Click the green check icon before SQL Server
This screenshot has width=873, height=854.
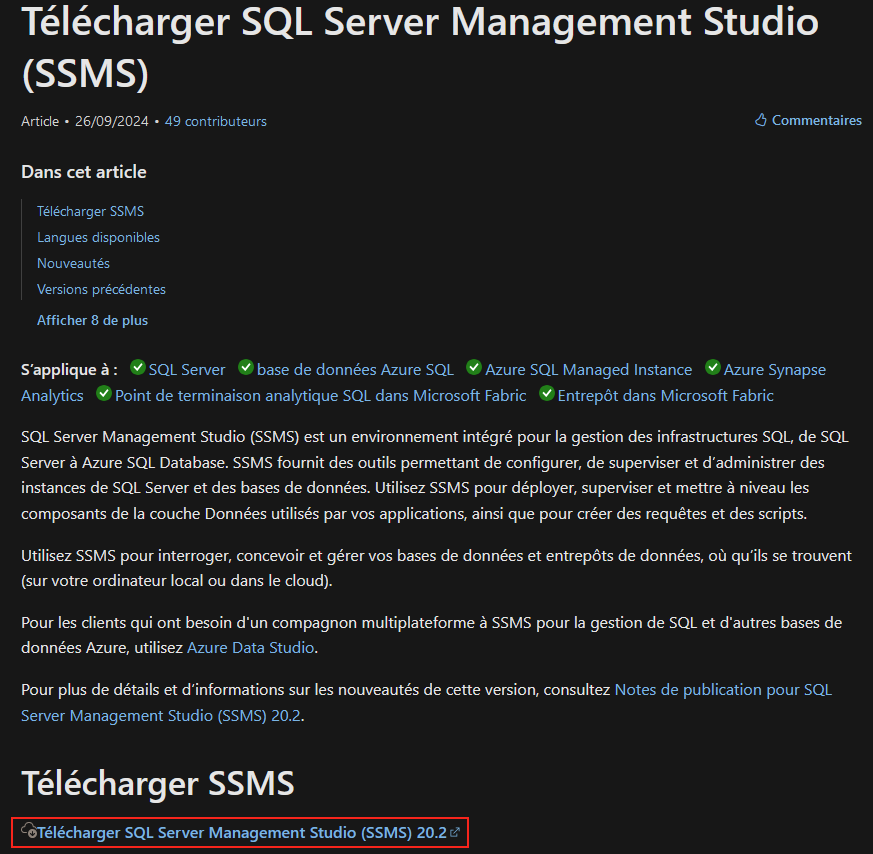point(138,367)
